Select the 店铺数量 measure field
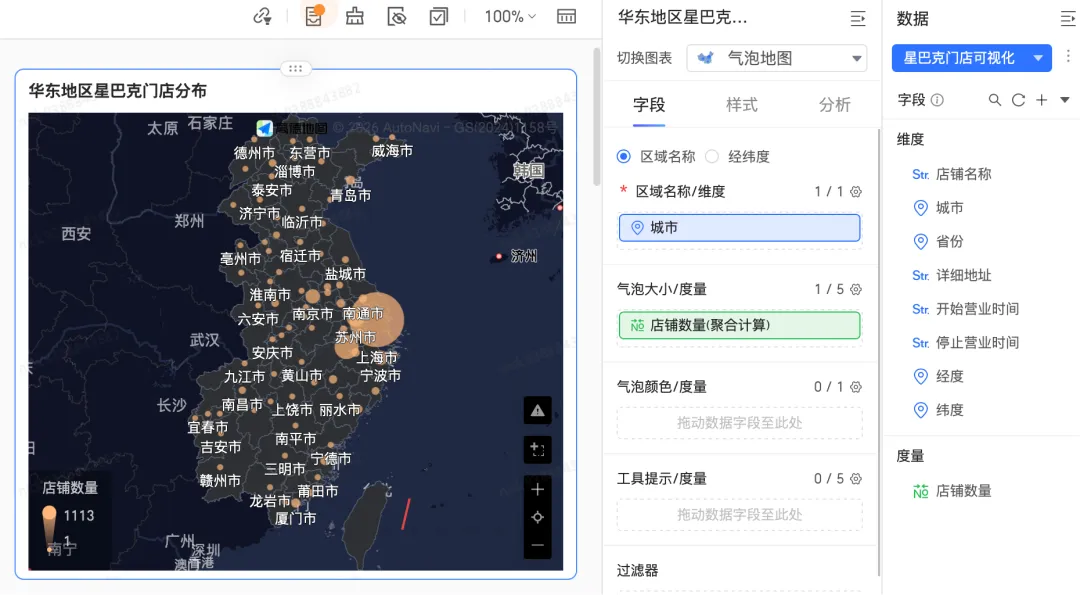Screen dimensions: 1080x595 pos(963,491)
